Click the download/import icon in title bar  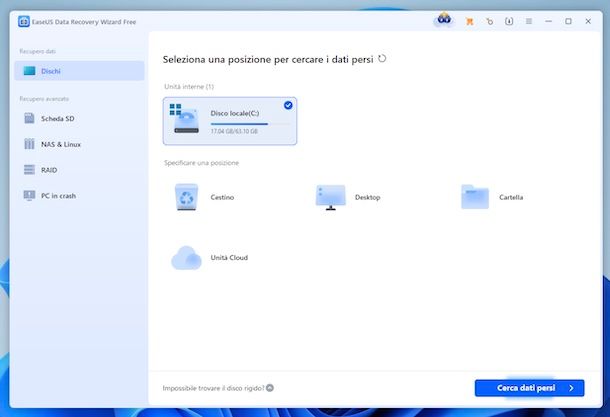coord(509,21)
